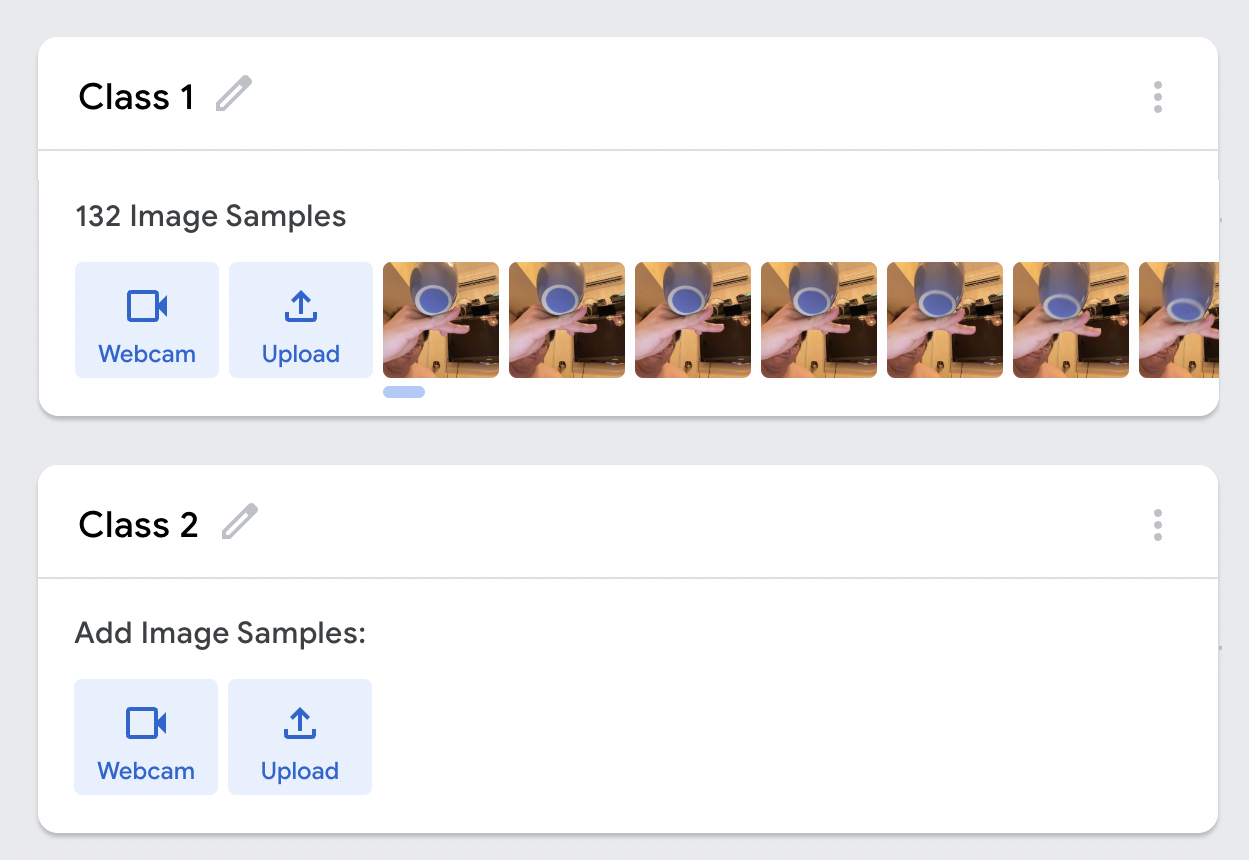The image size is (1249, 860).
Task: Select the third image sample thumbnail
Action: coord(693,320)
